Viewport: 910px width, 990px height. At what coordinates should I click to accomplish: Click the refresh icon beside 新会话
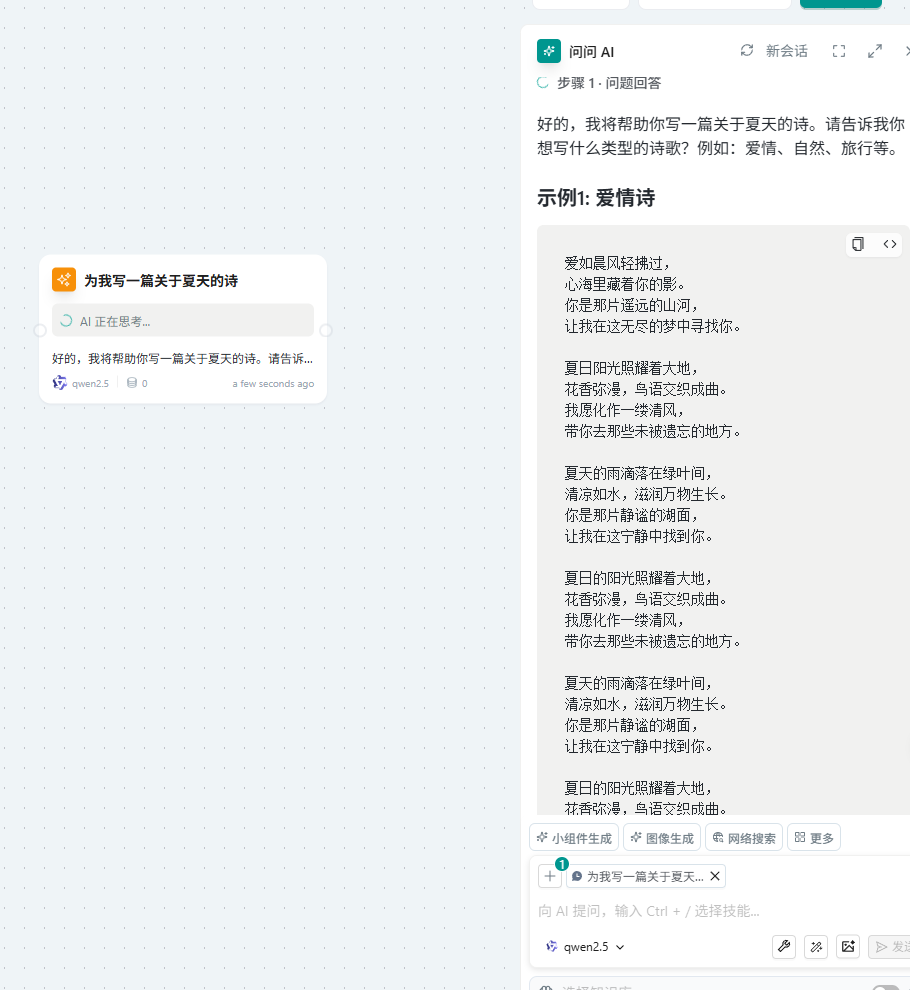[747, 51]
